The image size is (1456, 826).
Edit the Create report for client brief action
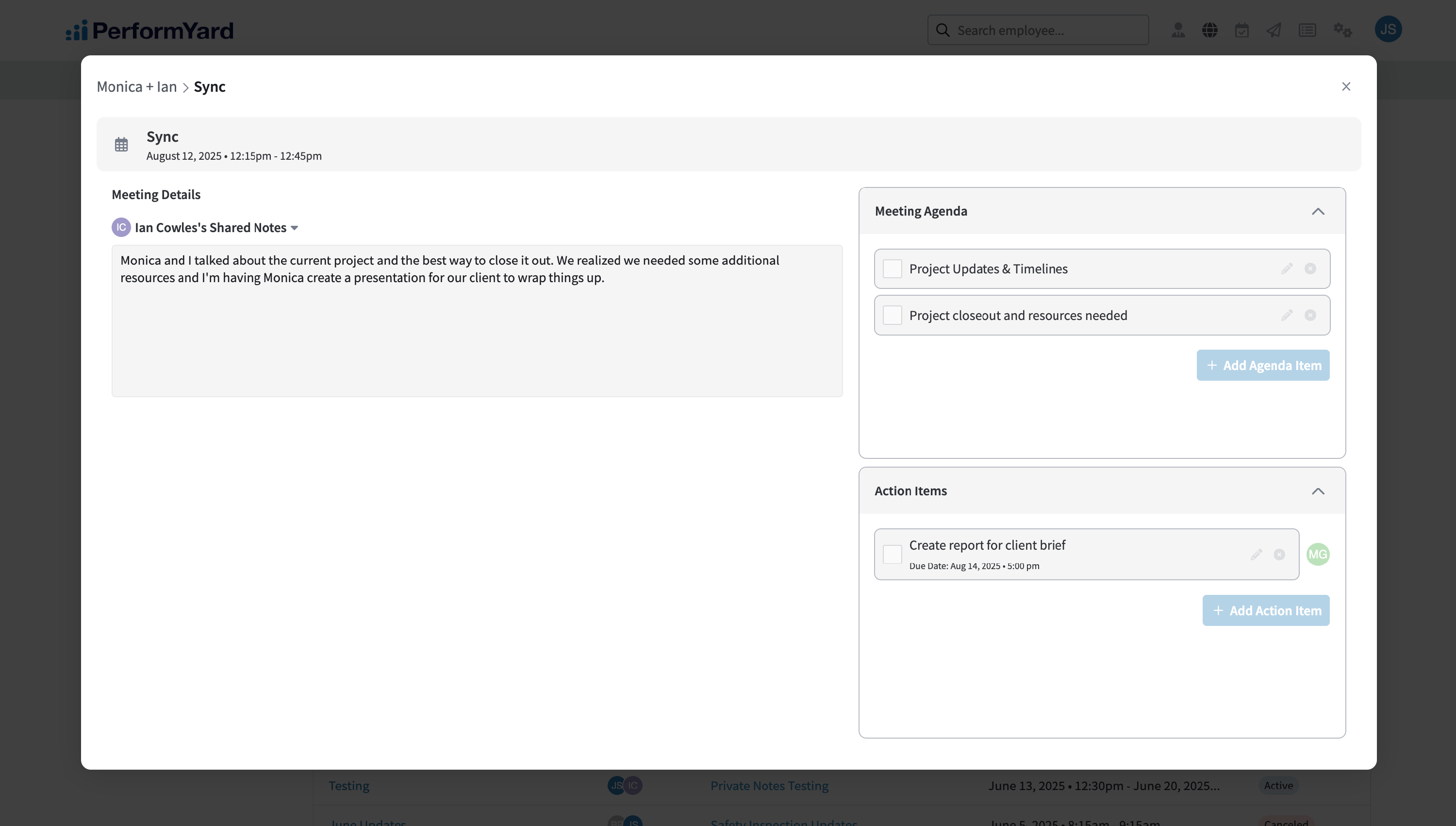click(1256, 554)
